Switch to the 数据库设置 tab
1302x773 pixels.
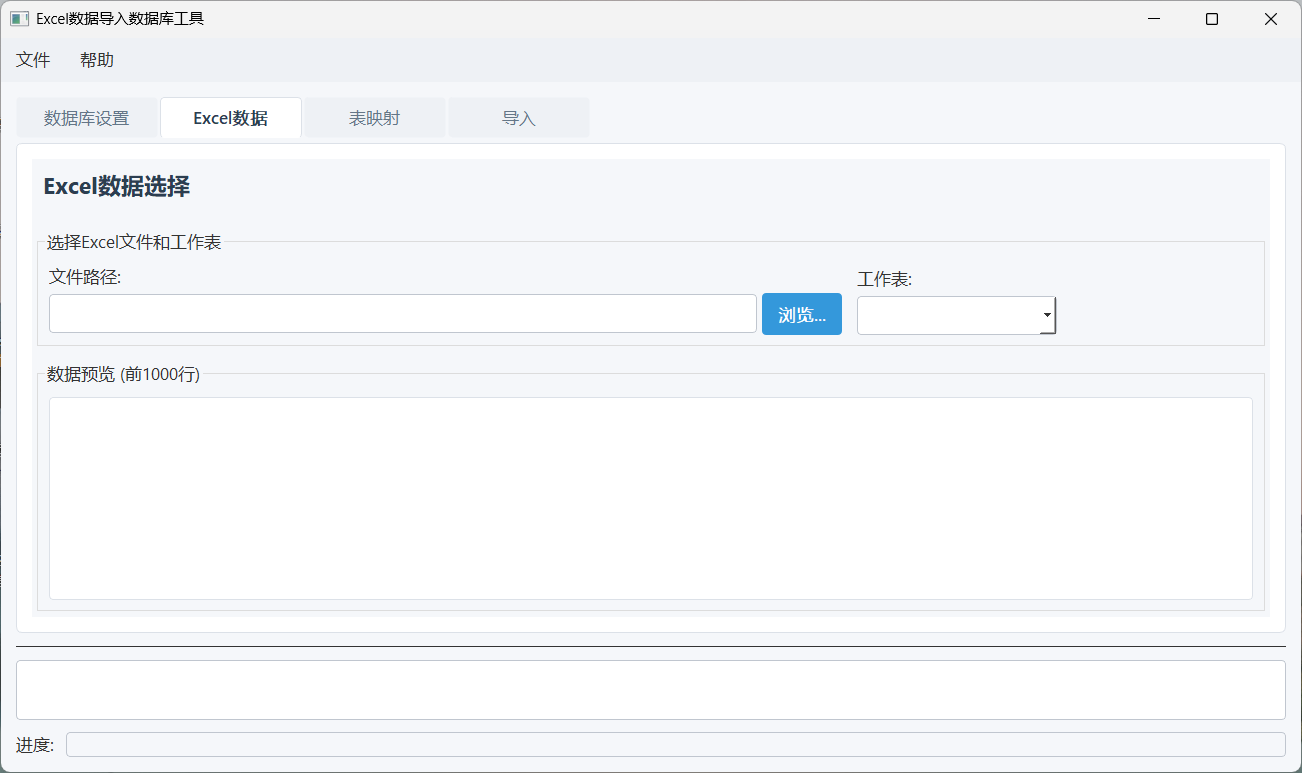pos(87,118)
